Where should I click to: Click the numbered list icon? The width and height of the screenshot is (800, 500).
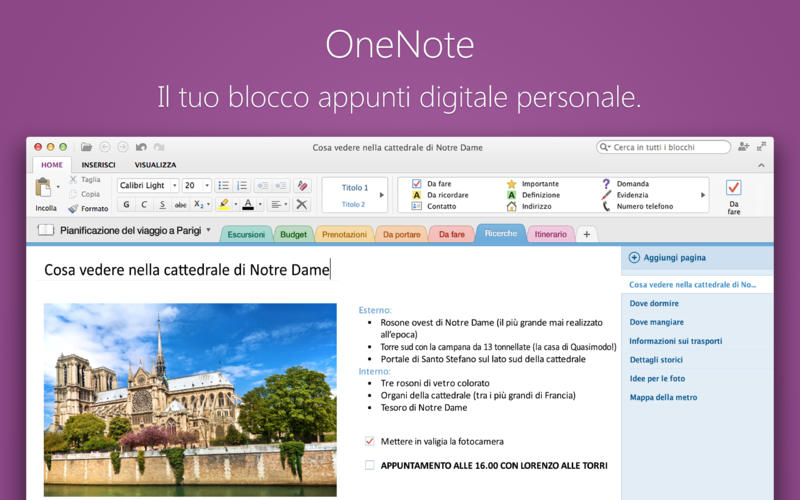(x=242, y=185)
